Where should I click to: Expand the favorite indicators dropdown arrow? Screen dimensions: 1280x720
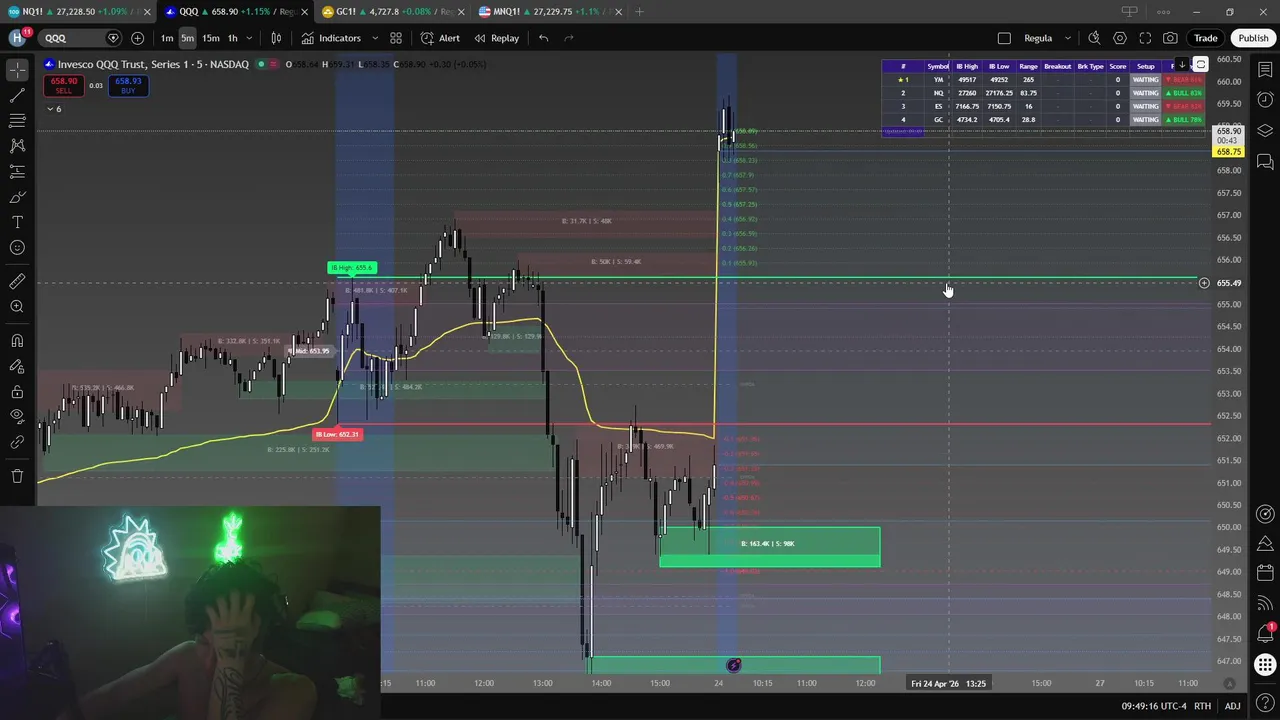(x=375, y=38)
